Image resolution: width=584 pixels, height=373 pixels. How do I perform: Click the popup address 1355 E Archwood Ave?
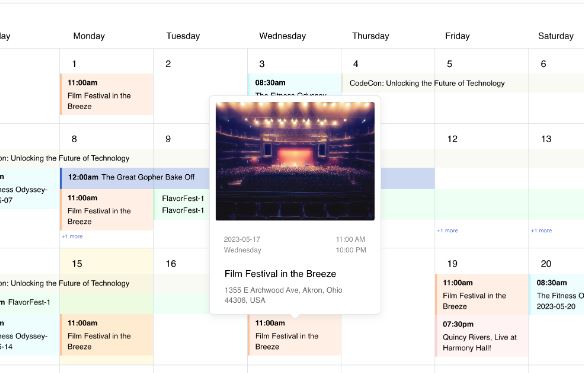283,295
